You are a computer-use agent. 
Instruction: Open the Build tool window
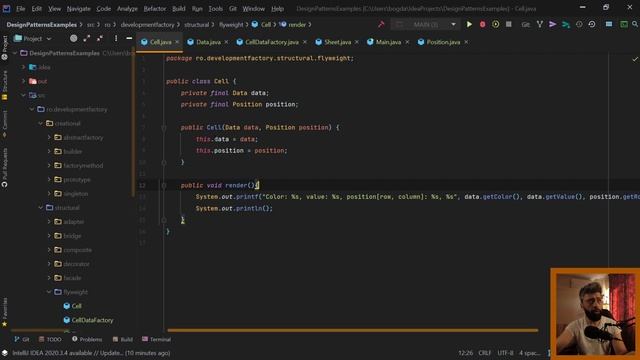(123, 340)
